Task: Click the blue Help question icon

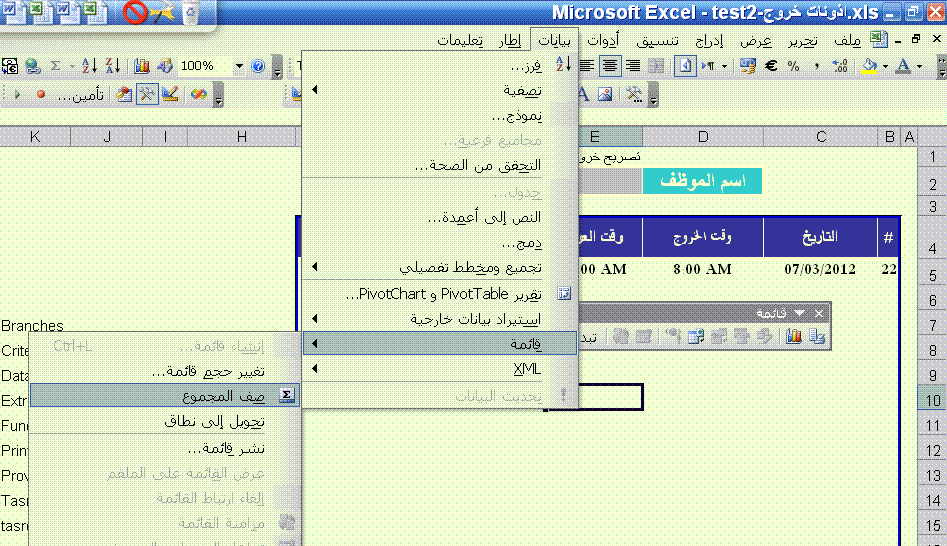Action: point(258,66)
